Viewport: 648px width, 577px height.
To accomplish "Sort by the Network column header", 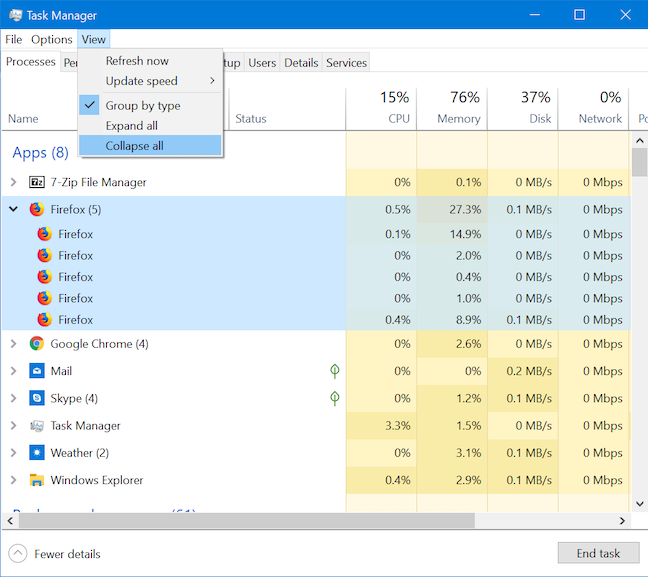I will pos(593,108).
